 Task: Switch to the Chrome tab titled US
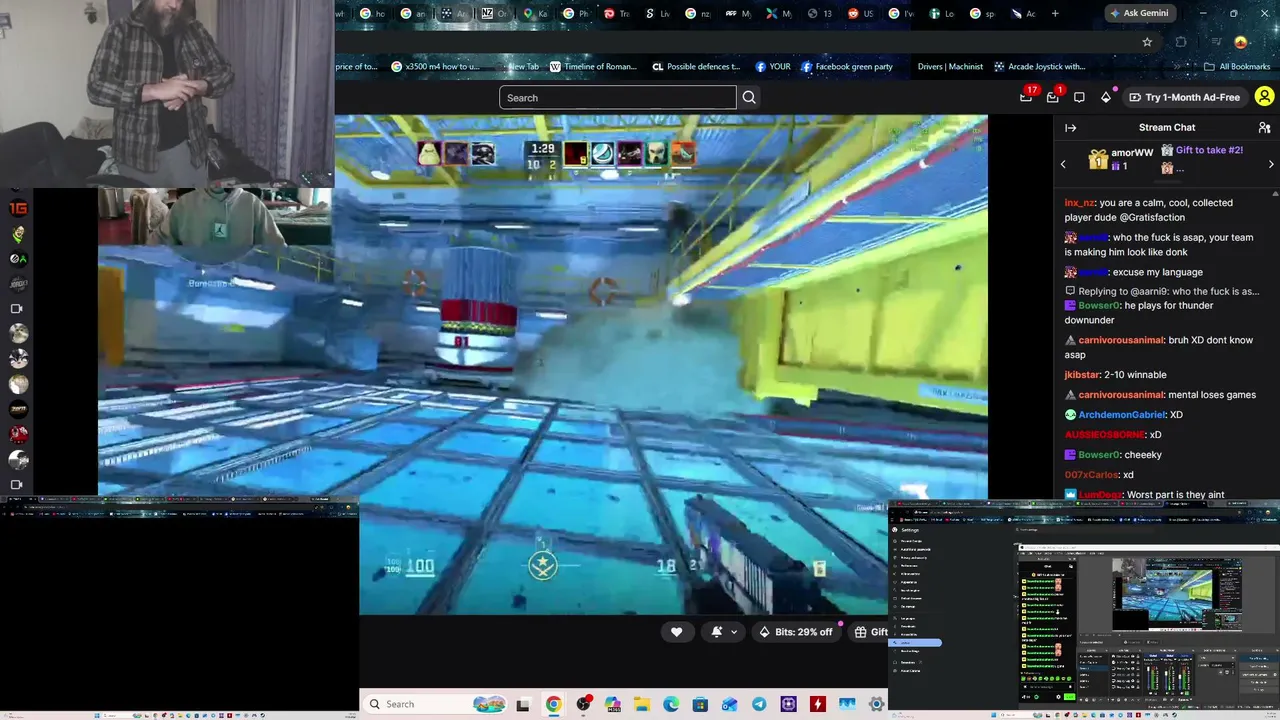(861, 13)
